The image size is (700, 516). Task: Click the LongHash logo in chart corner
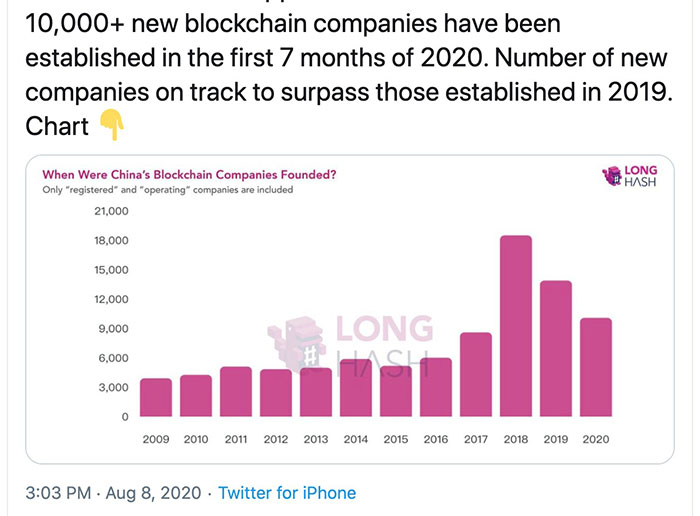630,178
